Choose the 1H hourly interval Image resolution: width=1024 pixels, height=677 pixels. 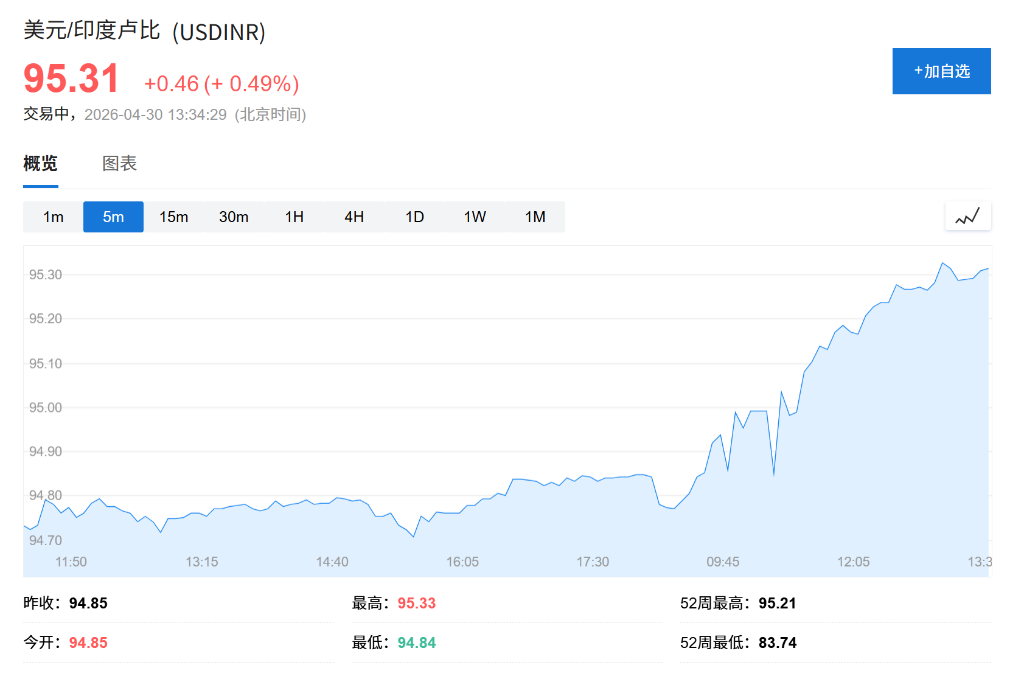(x=293, y=216)
